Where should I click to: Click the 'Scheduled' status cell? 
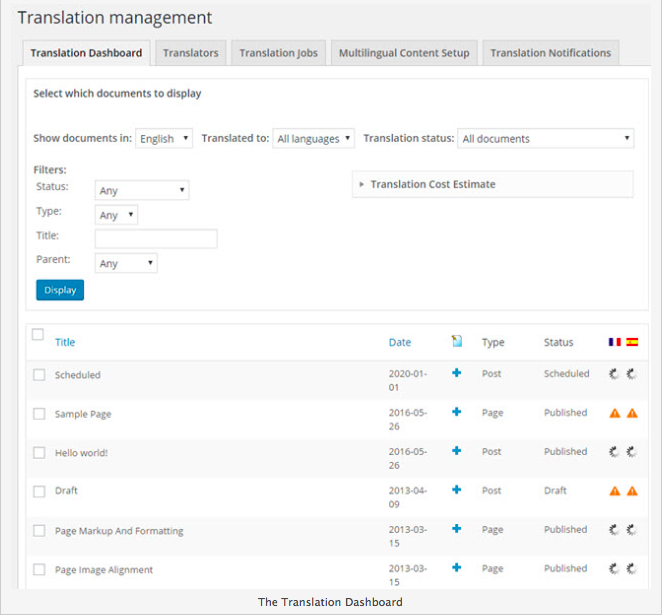[x=567, y=374]
